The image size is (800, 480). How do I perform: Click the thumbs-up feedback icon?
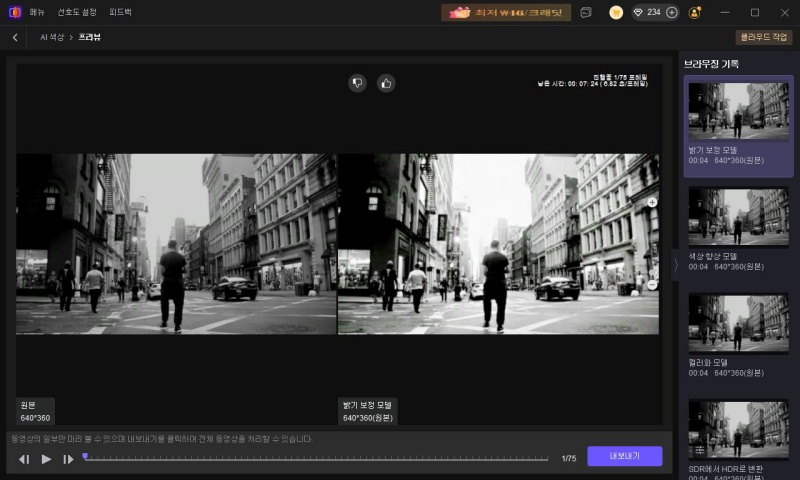tap(386, 83)
